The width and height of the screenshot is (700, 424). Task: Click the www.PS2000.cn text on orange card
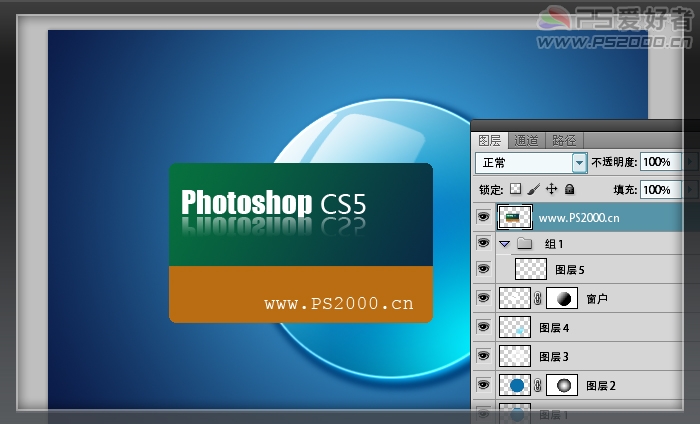pos(339,303)
